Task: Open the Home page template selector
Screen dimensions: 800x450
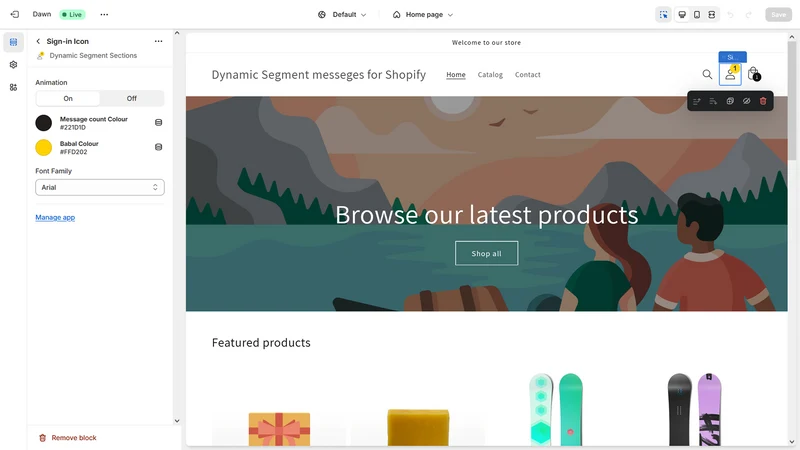Action: 423,15
